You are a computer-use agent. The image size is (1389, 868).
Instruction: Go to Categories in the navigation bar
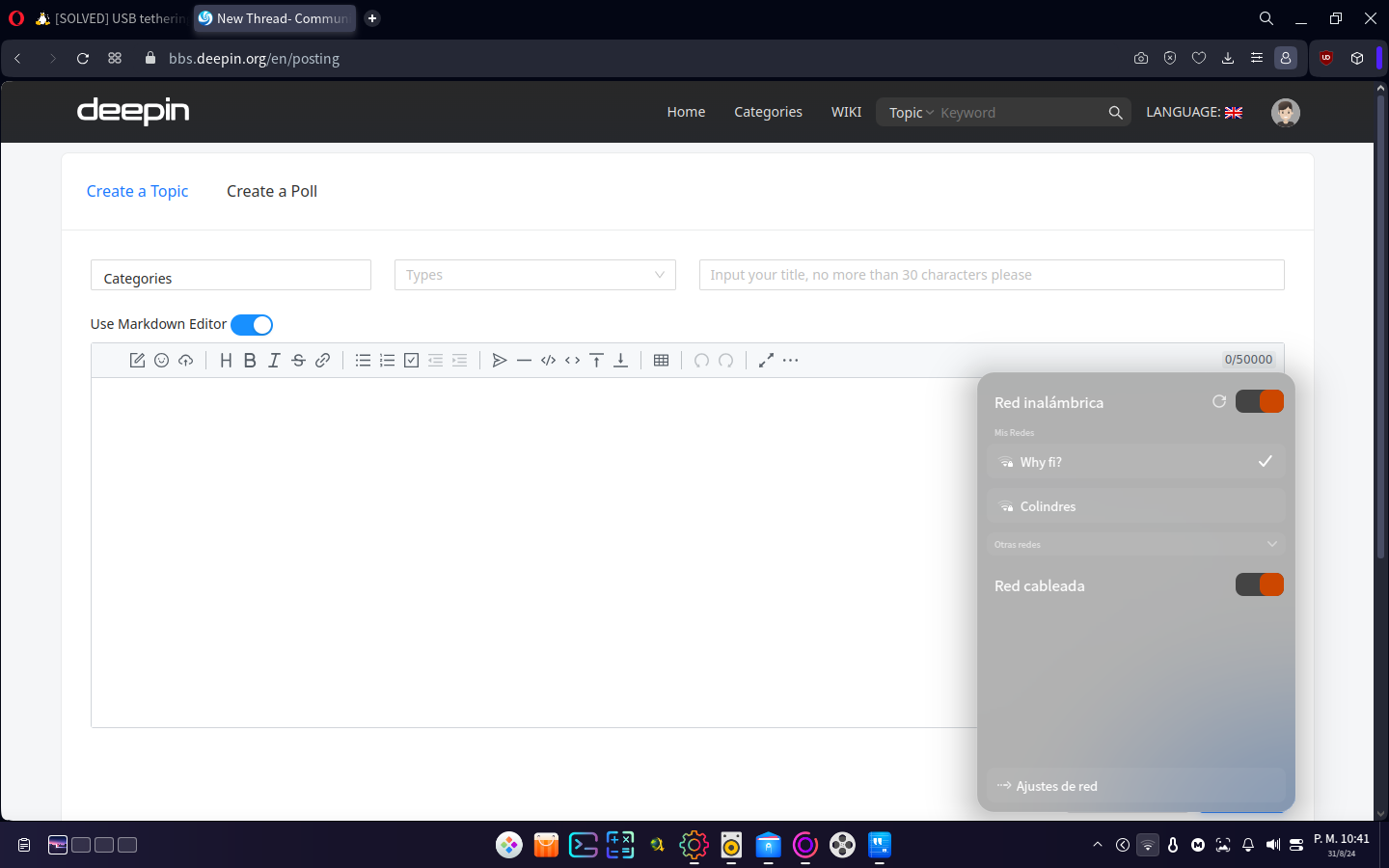pos(768,112)
